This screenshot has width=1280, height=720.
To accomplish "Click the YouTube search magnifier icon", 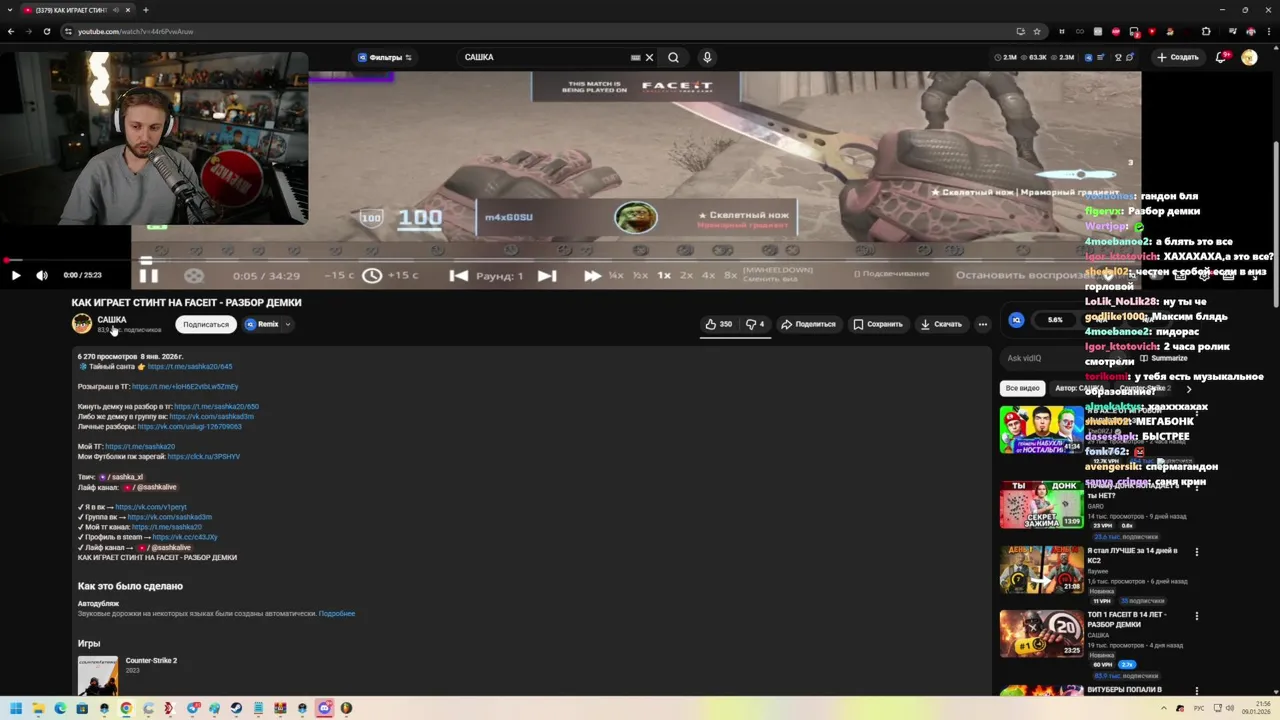I will coord(673,57).
